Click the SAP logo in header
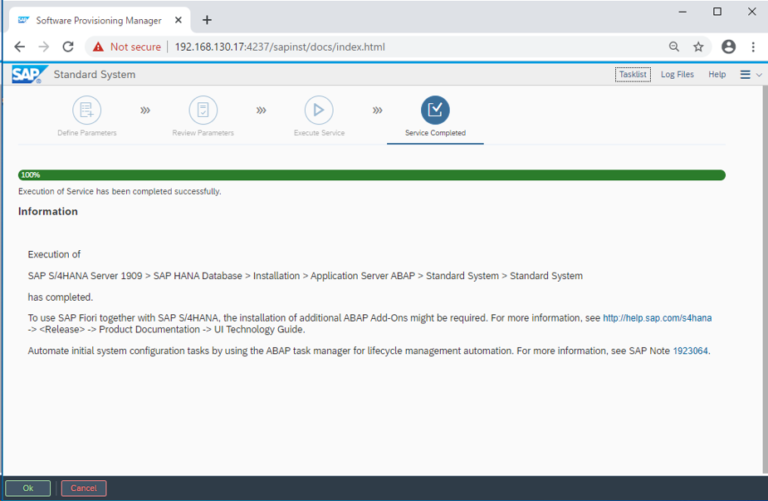The height and width of the screenshot is (501, 768). tap(26, 75)
